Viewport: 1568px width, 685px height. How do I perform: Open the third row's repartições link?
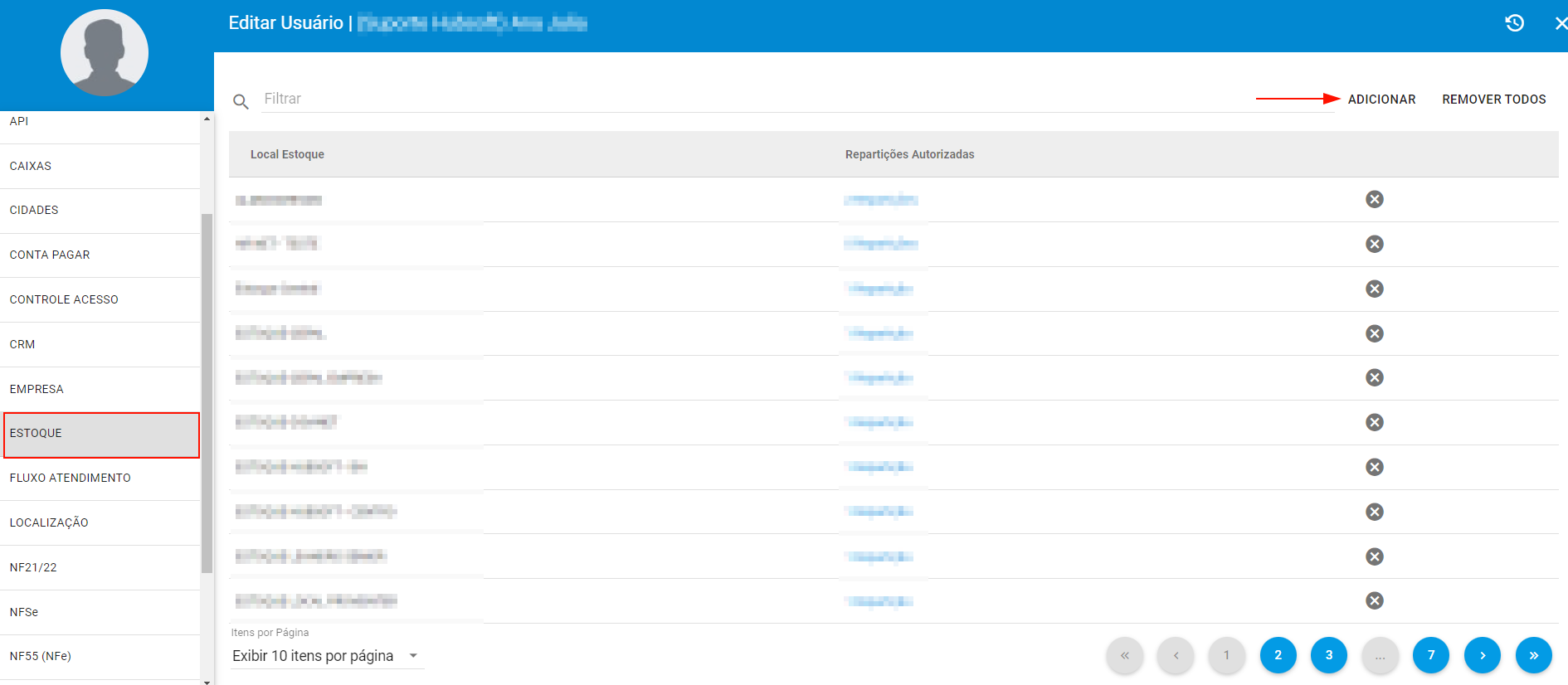[x=879, y=289]
